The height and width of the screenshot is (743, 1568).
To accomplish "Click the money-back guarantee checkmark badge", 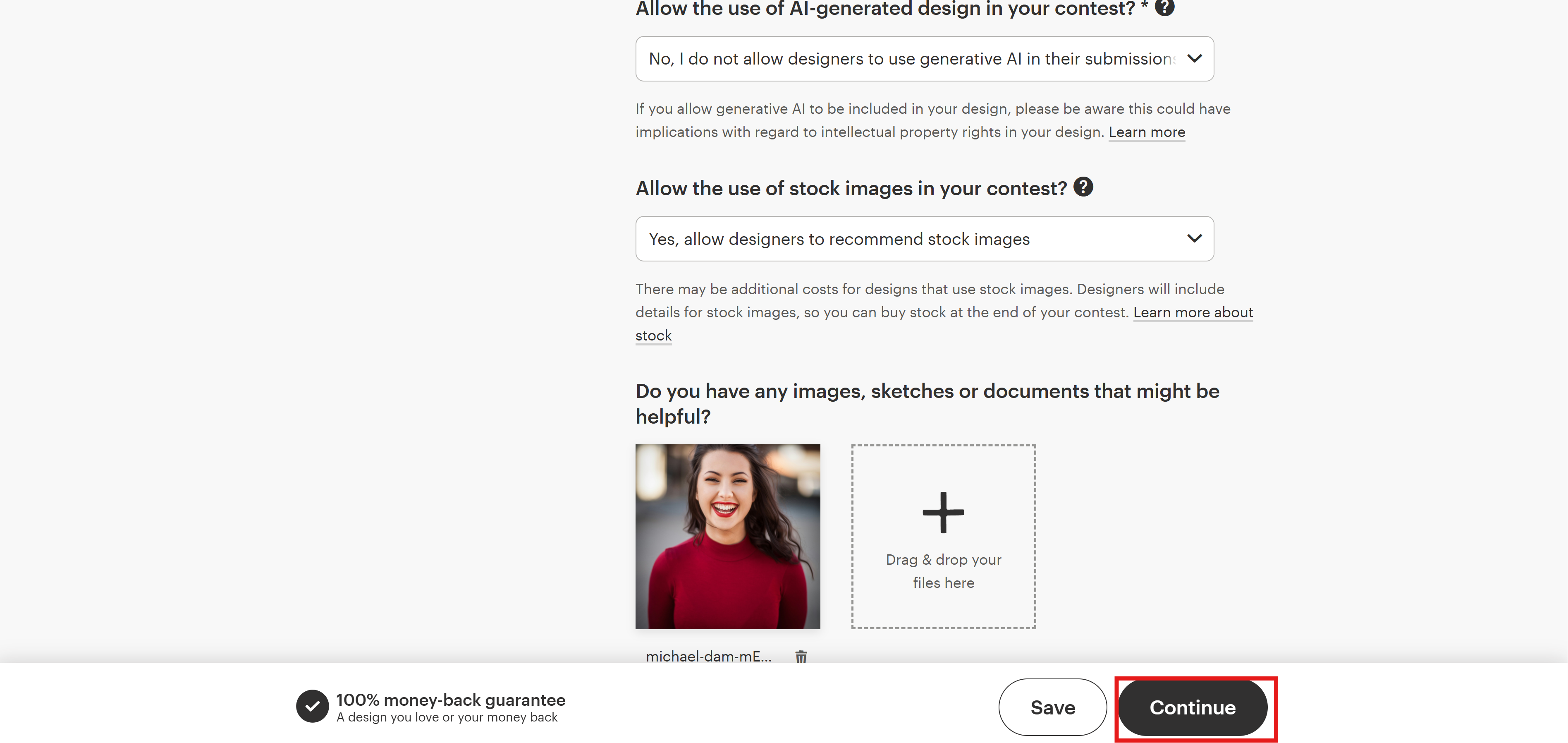I will coord(312,706).
